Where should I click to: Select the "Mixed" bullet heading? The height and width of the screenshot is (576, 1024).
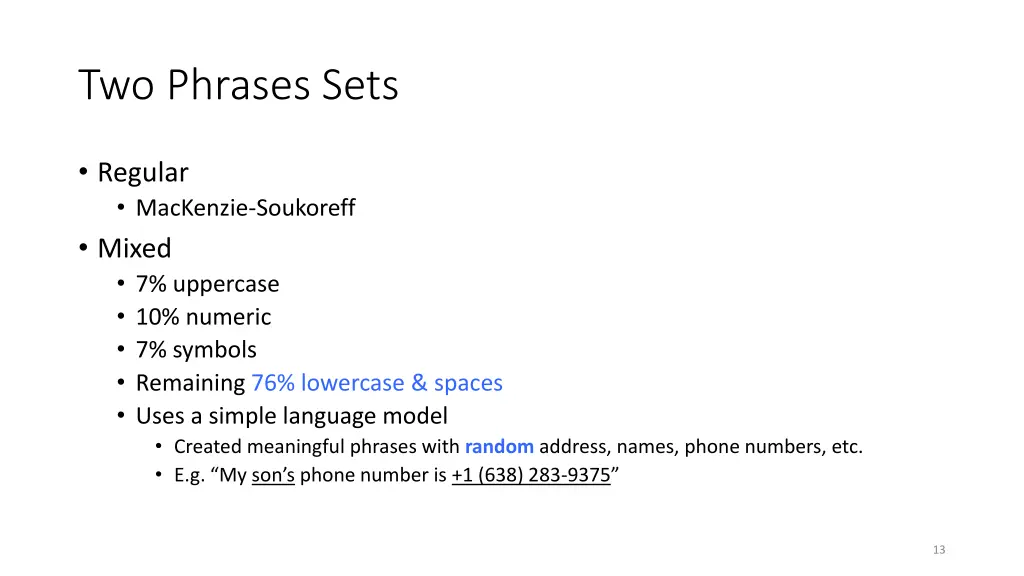135,248
